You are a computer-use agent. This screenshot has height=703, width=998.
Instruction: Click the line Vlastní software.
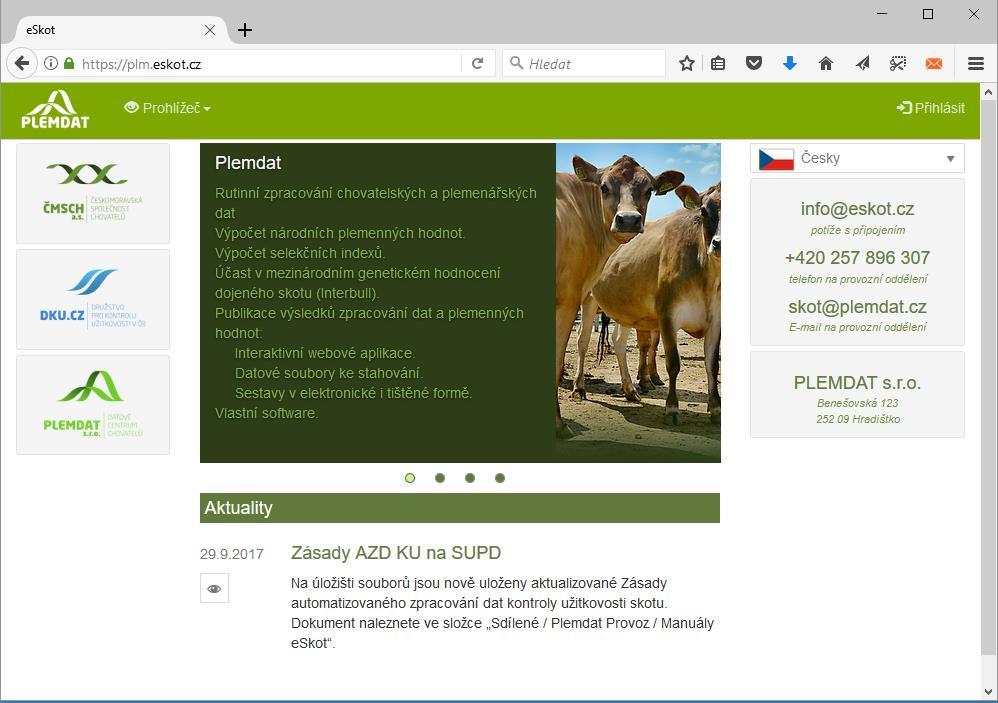pyautogui.click(x=266, y=413)
